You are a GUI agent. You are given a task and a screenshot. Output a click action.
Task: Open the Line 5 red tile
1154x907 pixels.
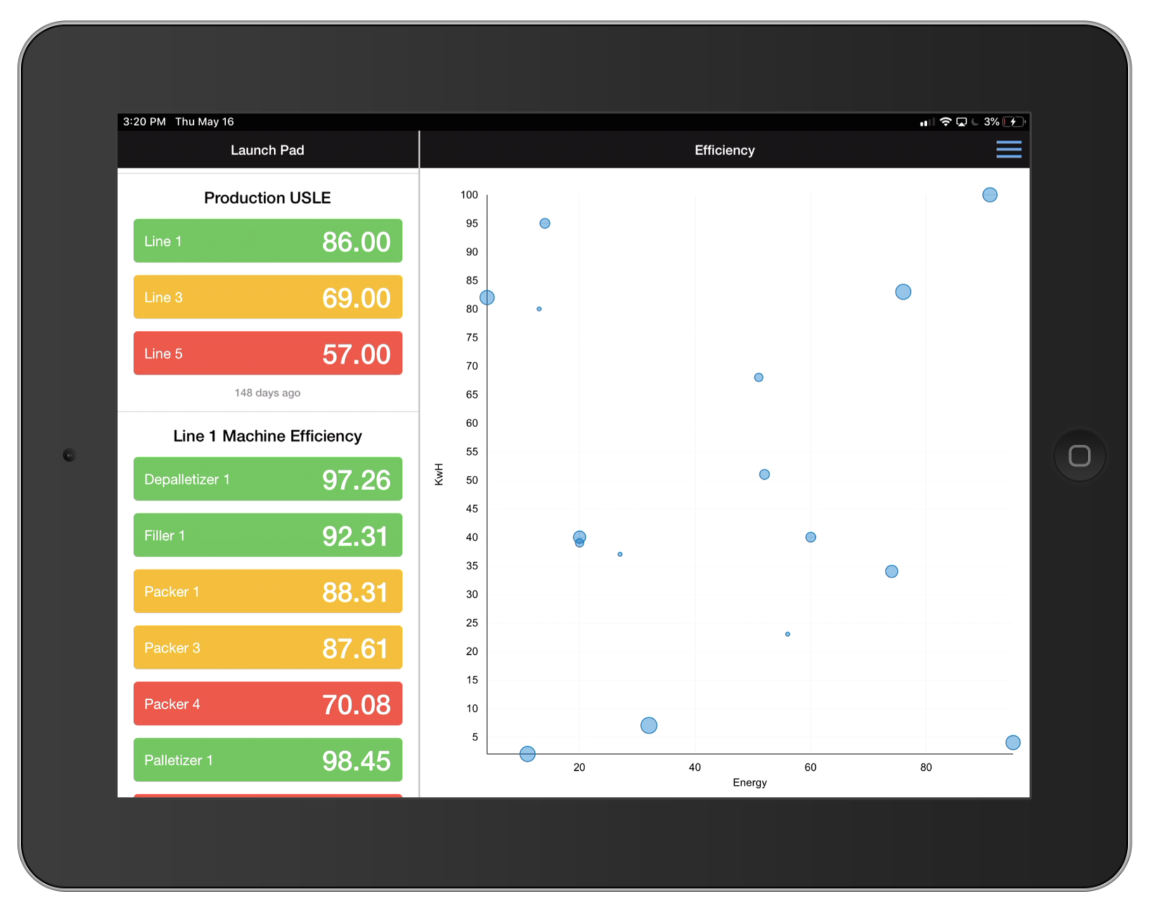(x=268, y=353)
